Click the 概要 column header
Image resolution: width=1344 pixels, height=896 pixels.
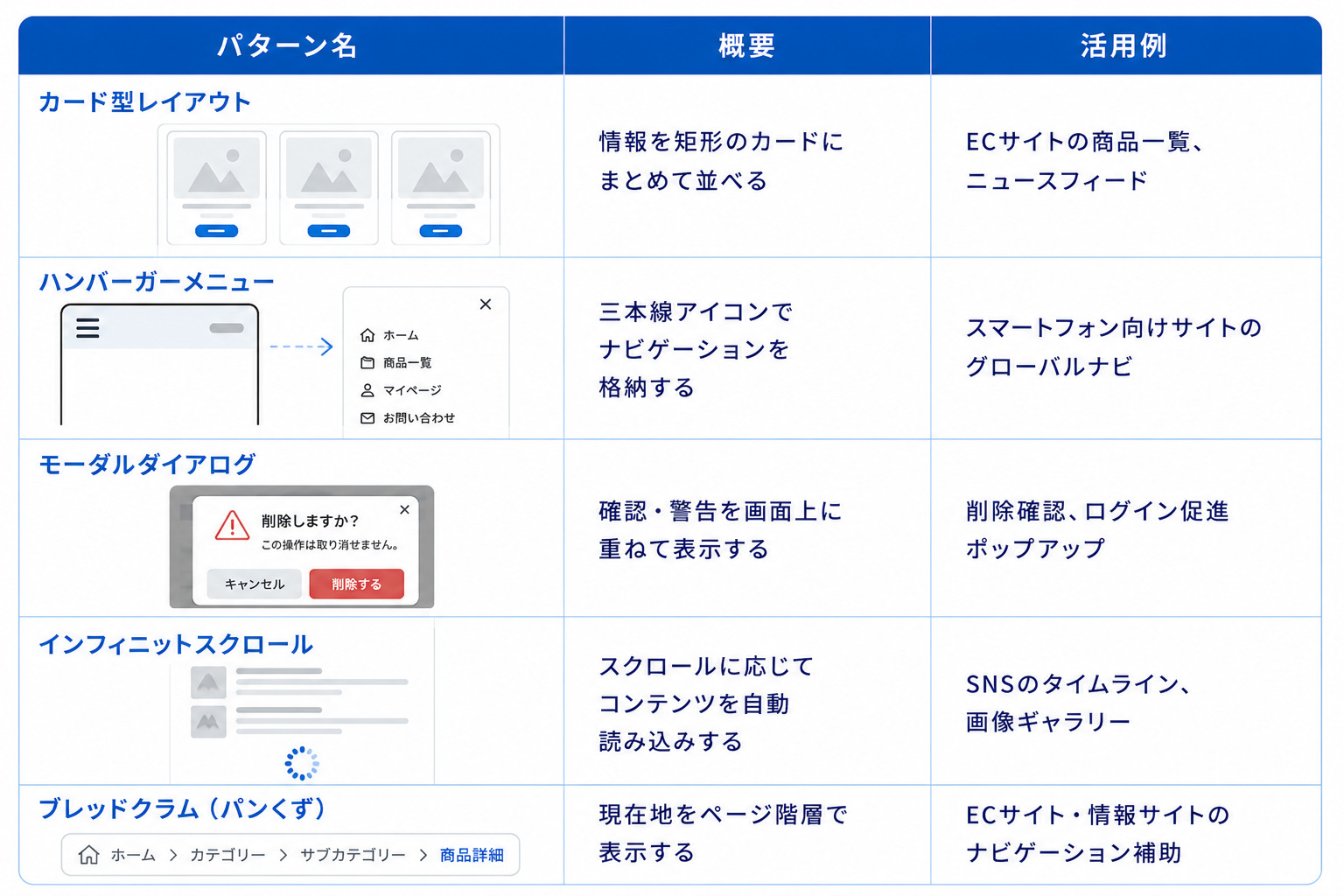click(x=747, y=45)
